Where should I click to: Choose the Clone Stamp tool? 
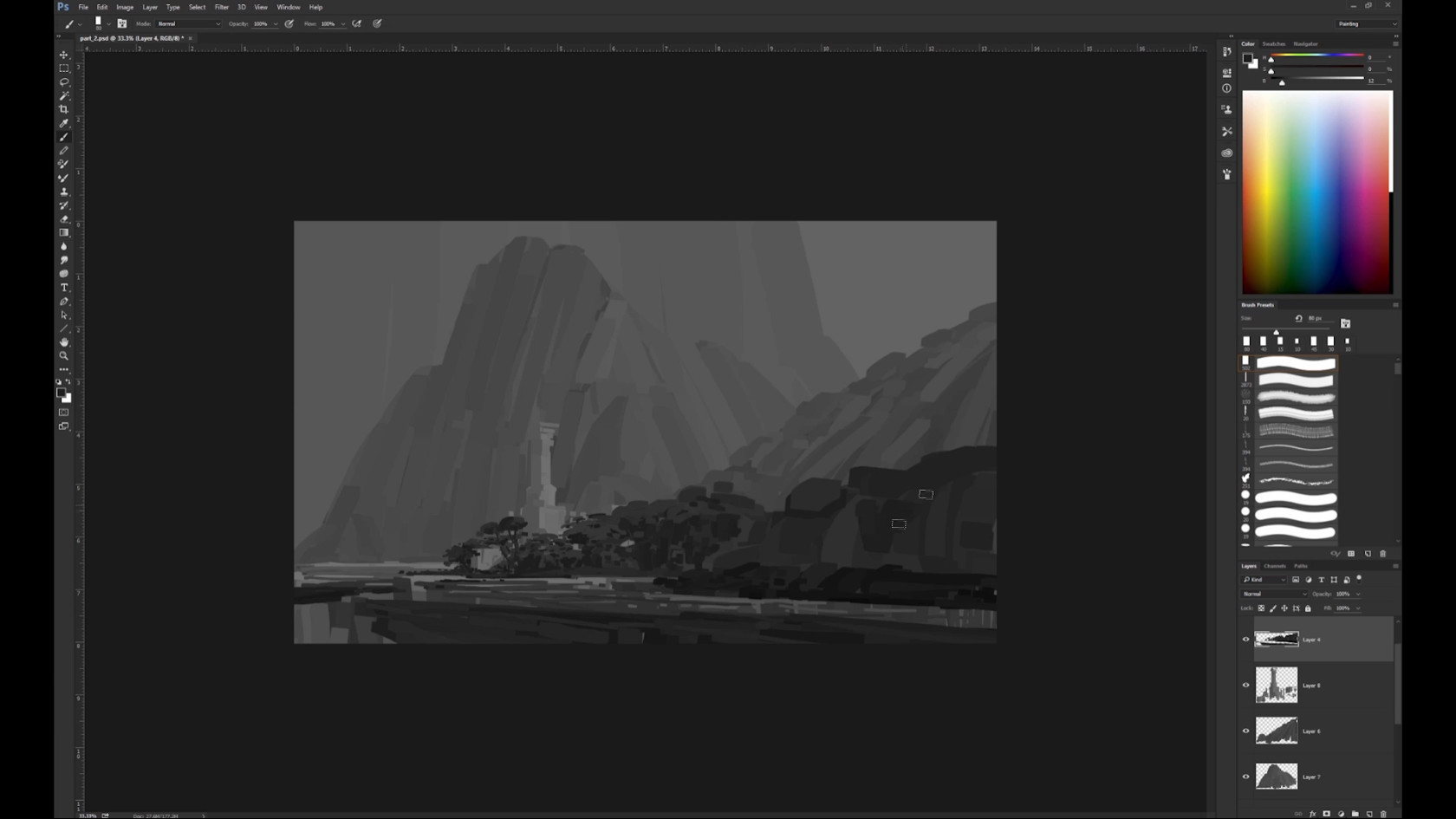64,192
